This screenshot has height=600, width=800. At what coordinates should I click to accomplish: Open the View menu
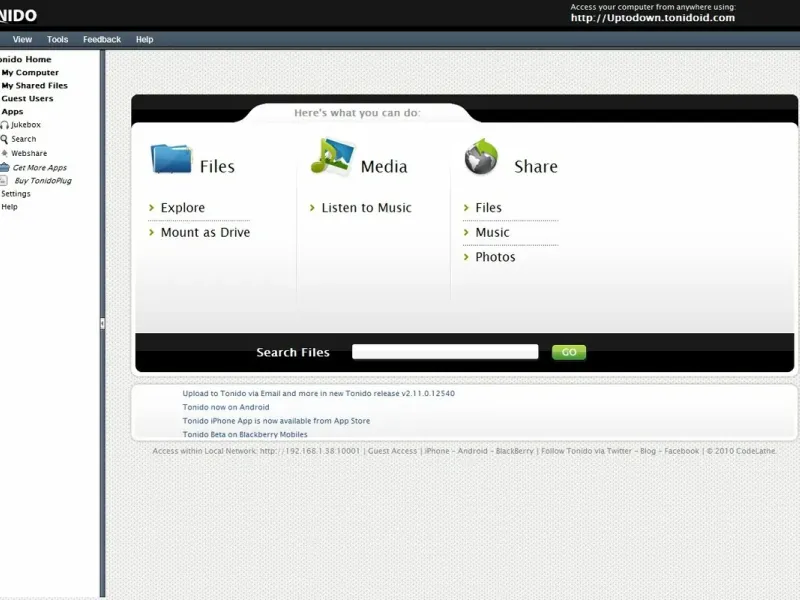click(22, 39)
